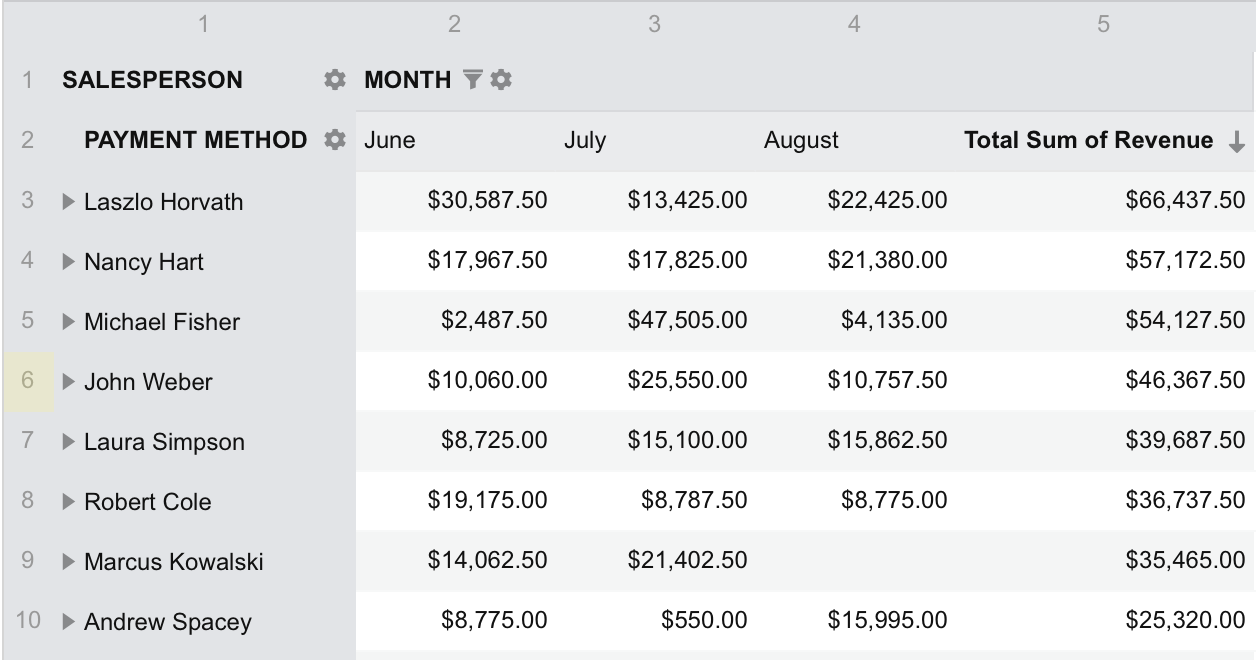Viewport: 1256px width, 660px height.
Task: Expand the Robert Cole row
Action: pyautogui.click(x=68, y=502)
